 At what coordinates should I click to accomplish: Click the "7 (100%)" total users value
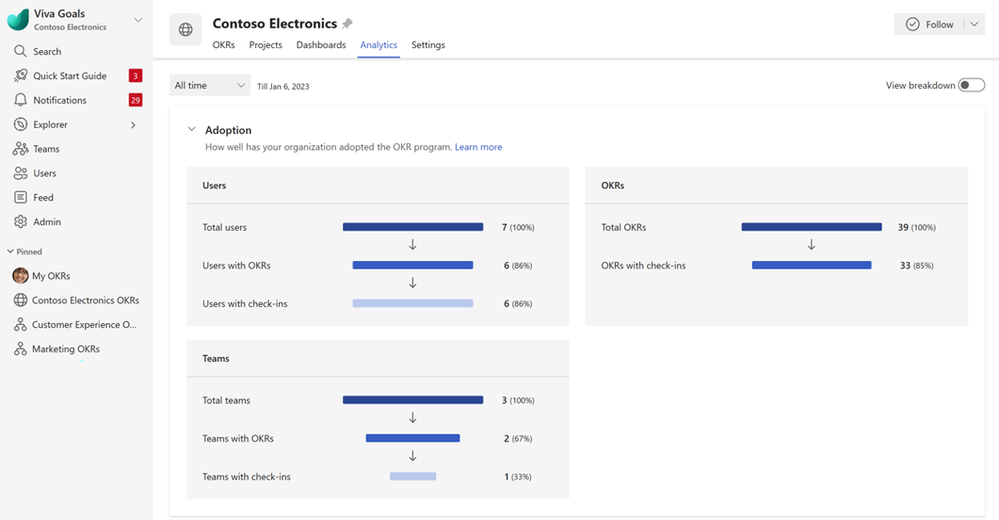click(518, 228)
